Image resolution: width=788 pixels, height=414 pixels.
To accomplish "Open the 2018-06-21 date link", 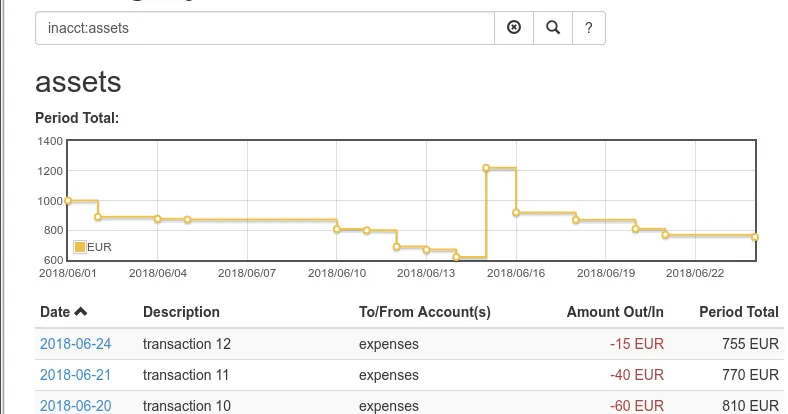I will 75,375.
